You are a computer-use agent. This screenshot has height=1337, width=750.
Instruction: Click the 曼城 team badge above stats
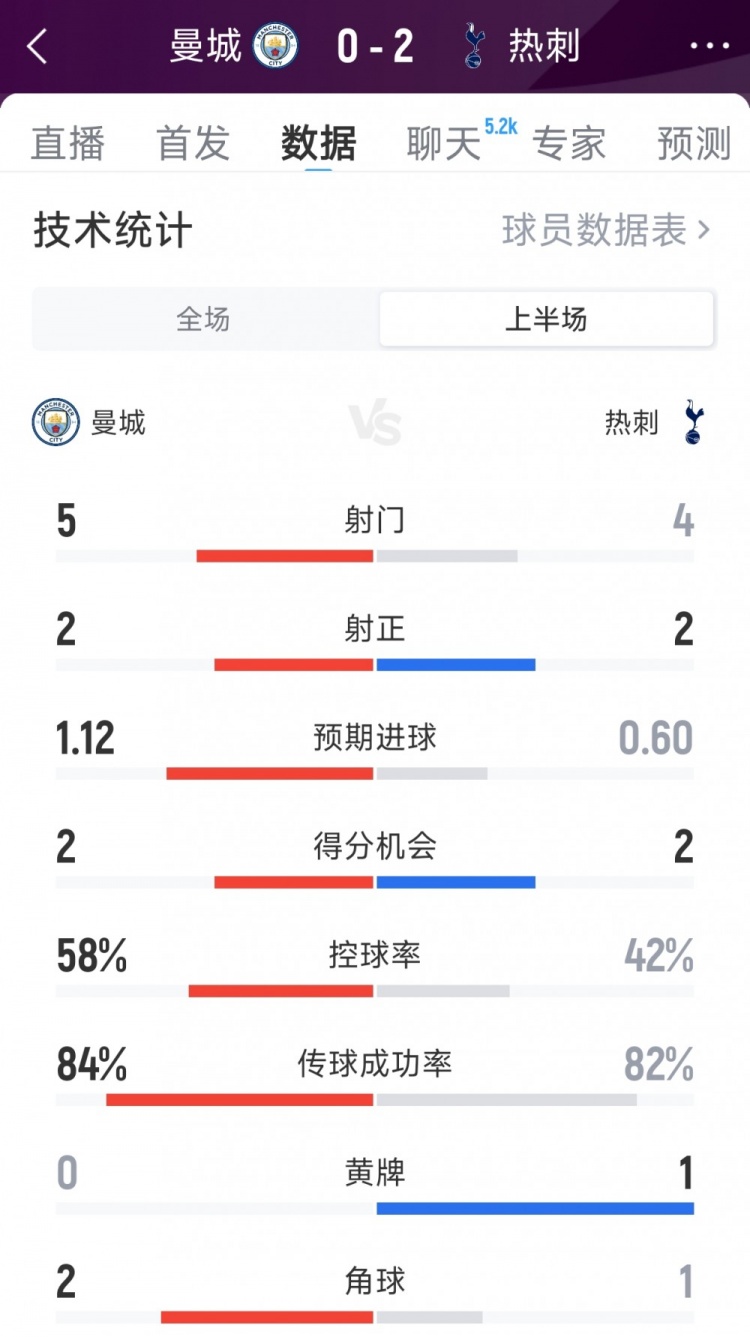click(57, 422)
